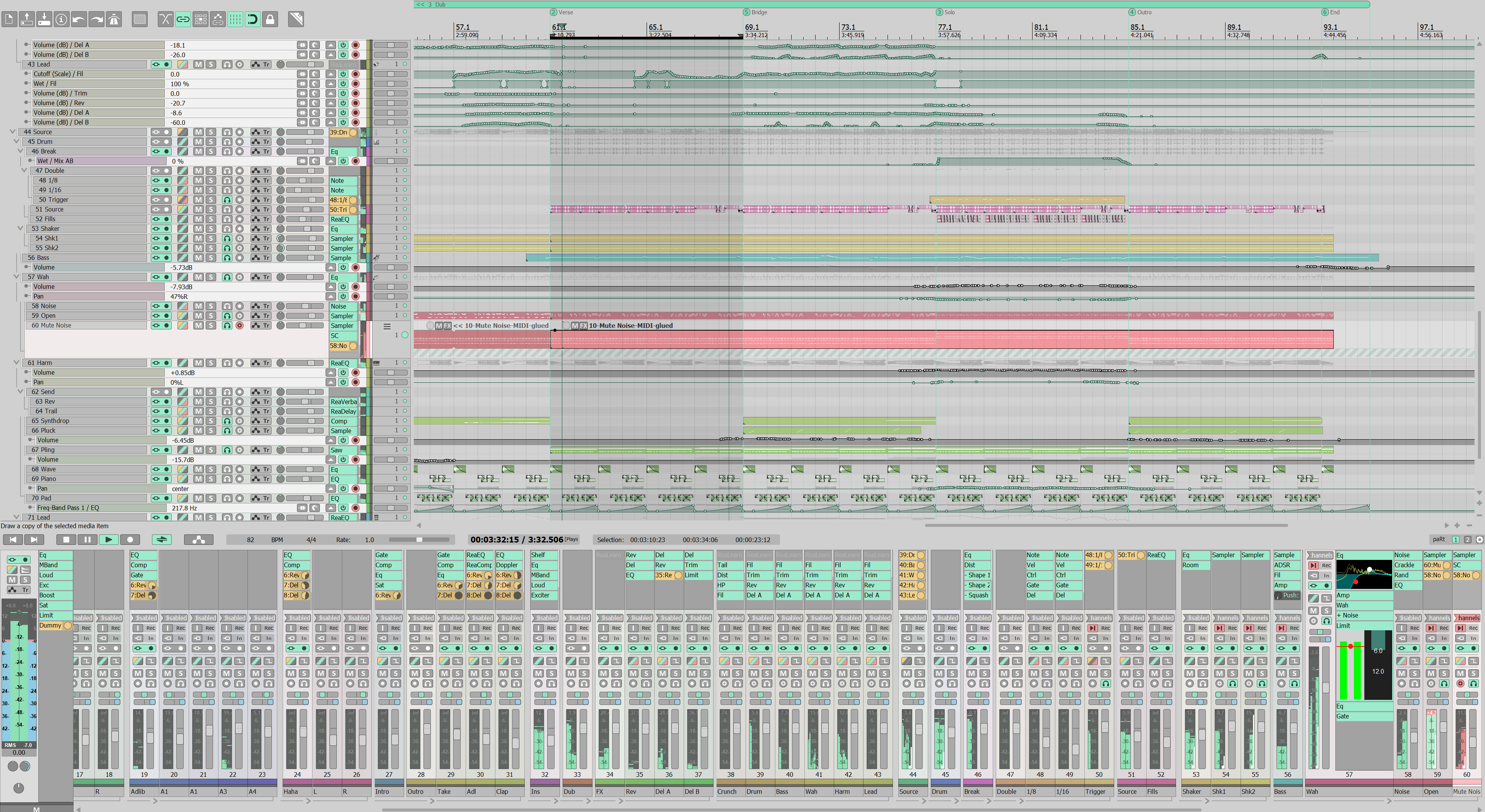This screenshot has height=812, width=1485.
Task: Click the marquee selection rectangle icon
Action: point(140,20)
